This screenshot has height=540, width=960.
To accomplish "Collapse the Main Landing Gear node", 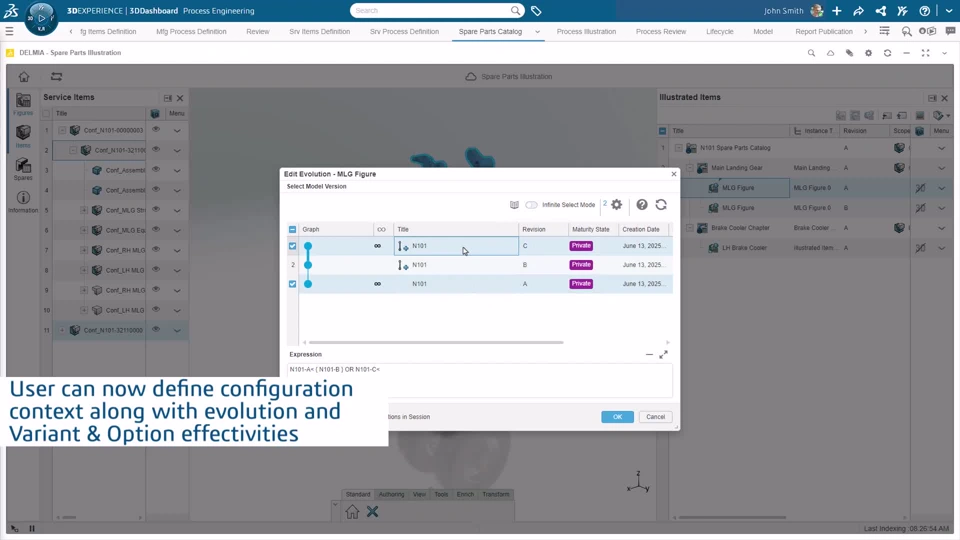I will tap(689, 168).
